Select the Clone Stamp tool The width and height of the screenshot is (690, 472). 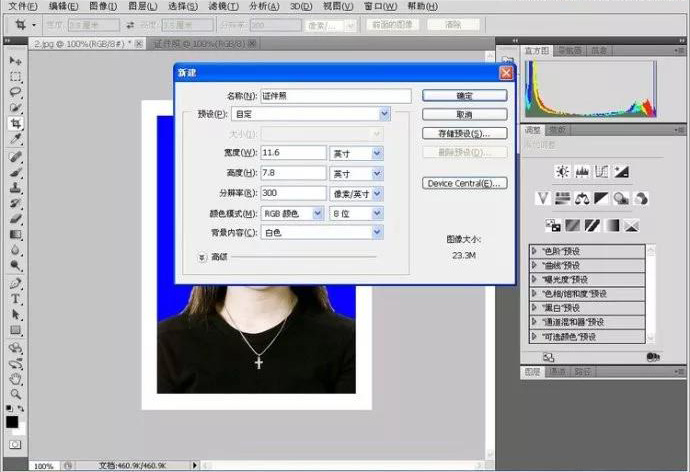tap(15, 188)
